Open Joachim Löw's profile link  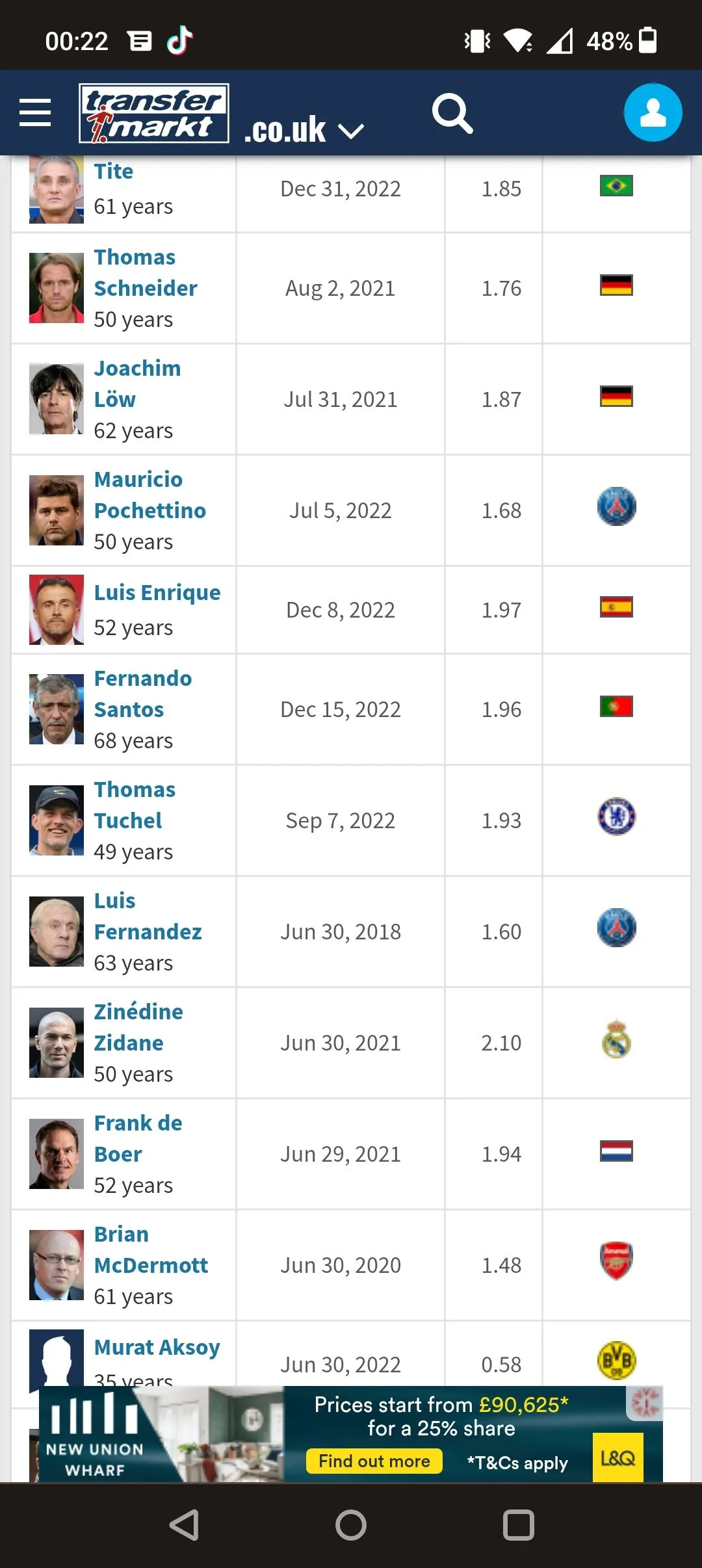[x=137, y=384]
